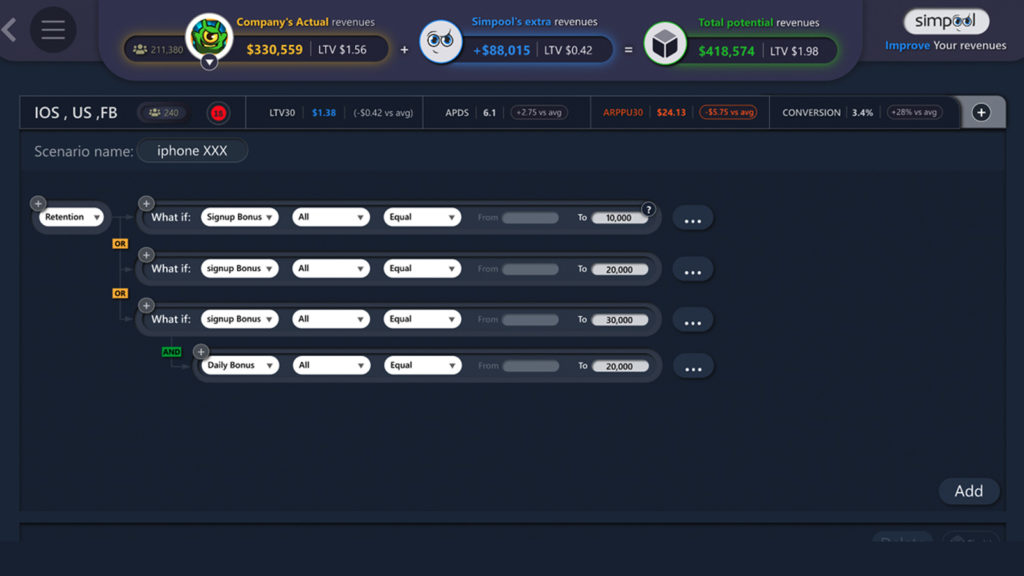Image resolution: width=1024 pixels, height=576 pixels.
Task: Click plus icon above Retention selector
Action: coord(38,203)
